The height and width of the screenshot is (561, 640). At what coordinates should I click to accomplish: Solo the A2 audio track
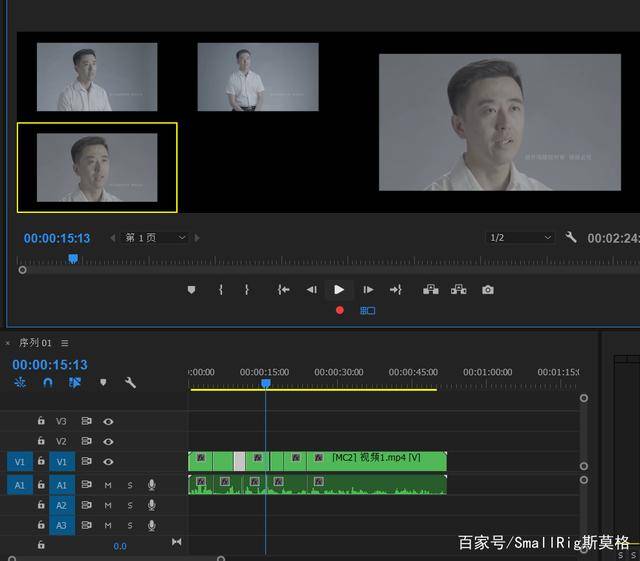coord(129,505)
